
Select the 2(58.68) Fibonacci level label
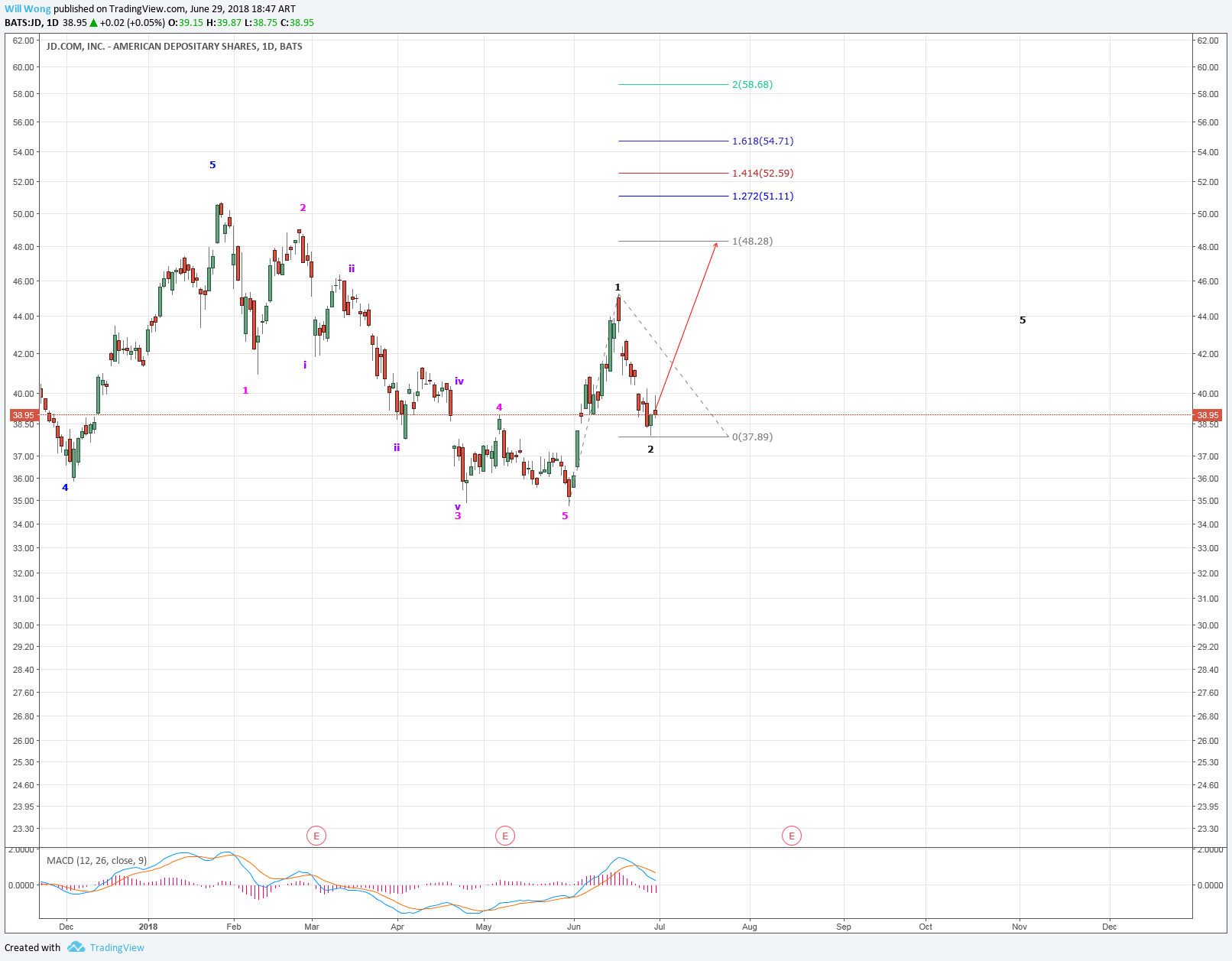pos(752,85)
